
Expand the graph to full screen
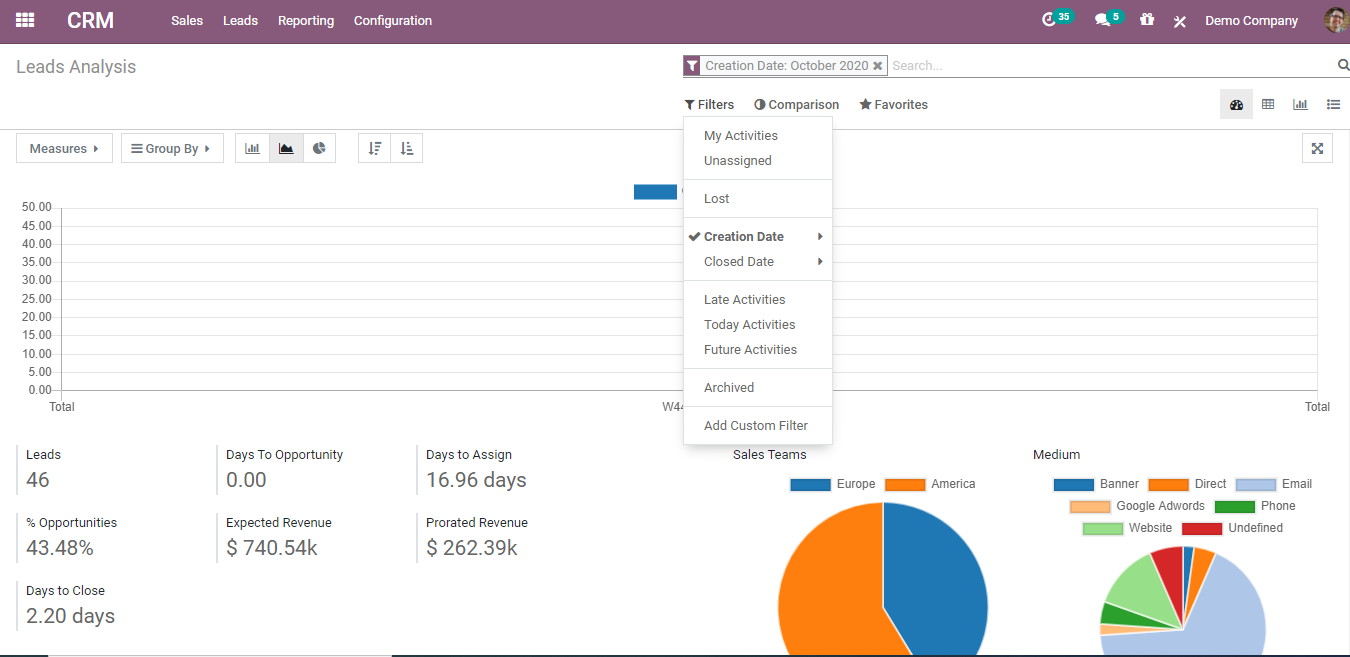pos(1317,148)
